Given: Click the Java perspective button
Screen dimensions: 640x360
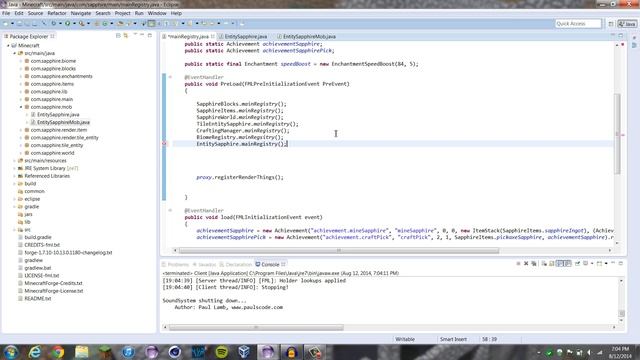Looking at the screenshot, I should tap(627, 24).
